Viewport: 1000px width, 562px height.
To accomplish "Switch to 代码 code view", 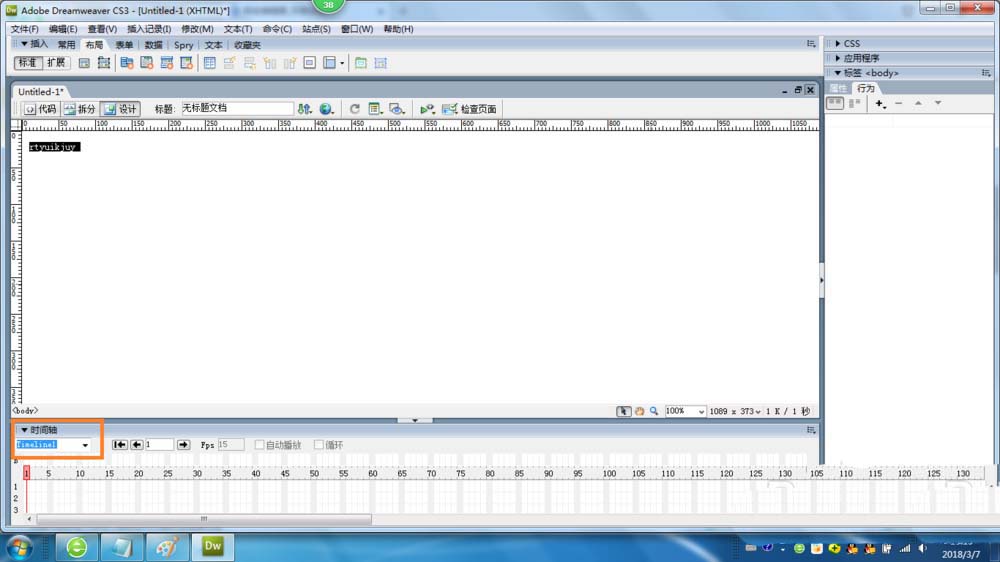I will (40, 109).
